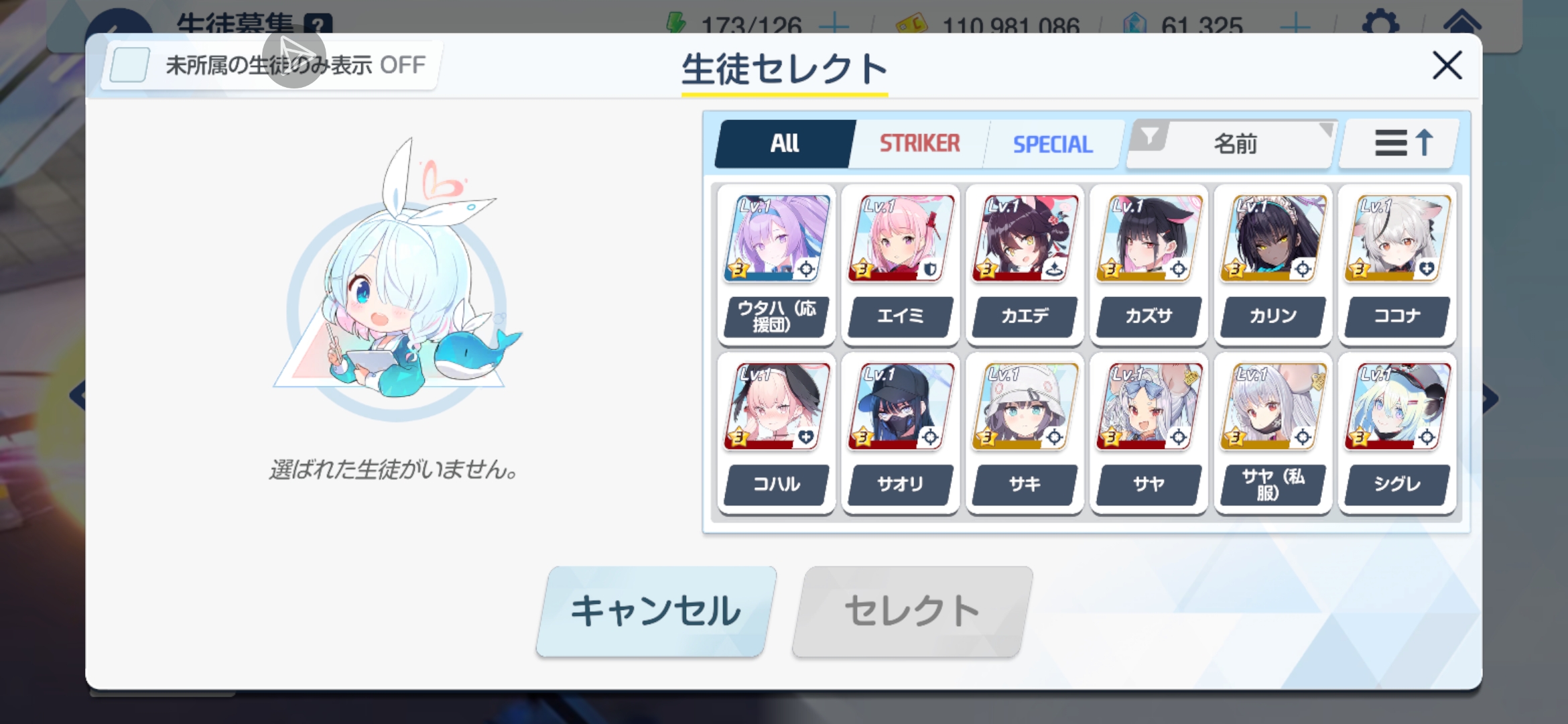Add AP using the plus icon
Screen dimensions: 1568x724
point(834,25)
